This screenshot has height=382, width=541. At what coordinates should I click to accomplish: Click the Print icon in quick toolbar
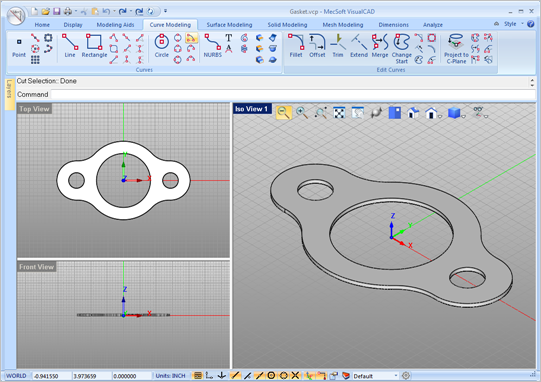click(x=68, y=11)
